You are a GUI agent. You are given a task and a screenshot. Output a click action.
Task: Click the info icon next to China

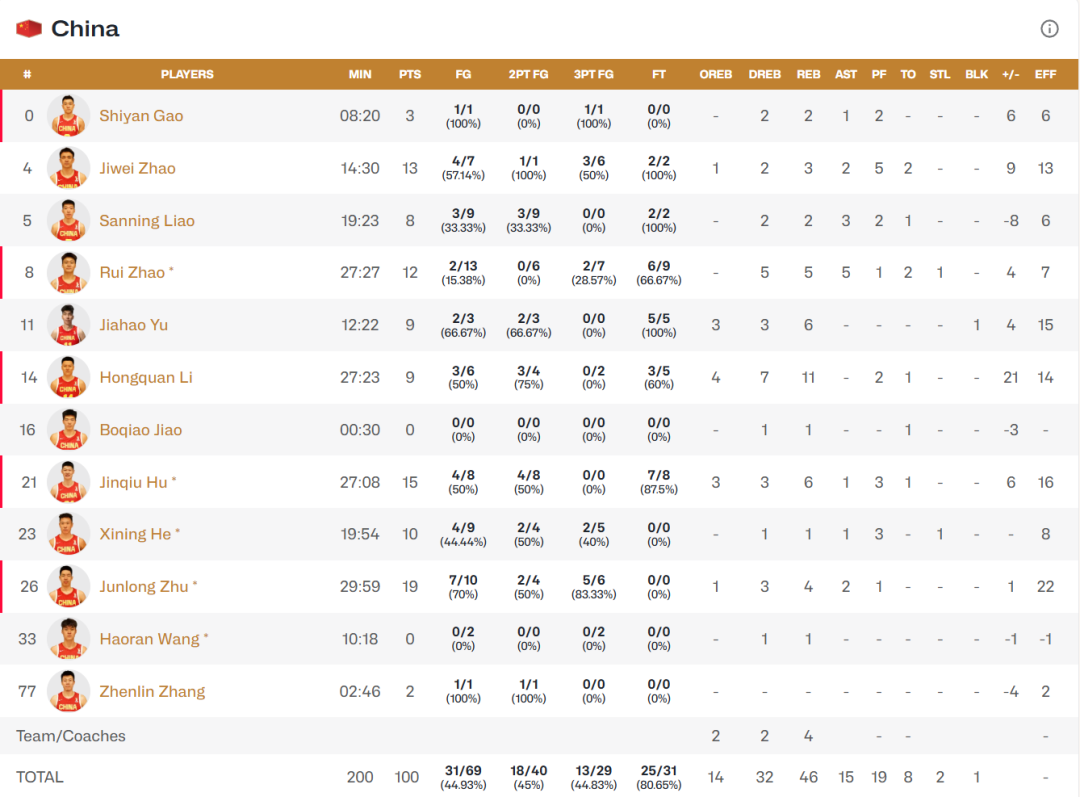point(1049,28)
